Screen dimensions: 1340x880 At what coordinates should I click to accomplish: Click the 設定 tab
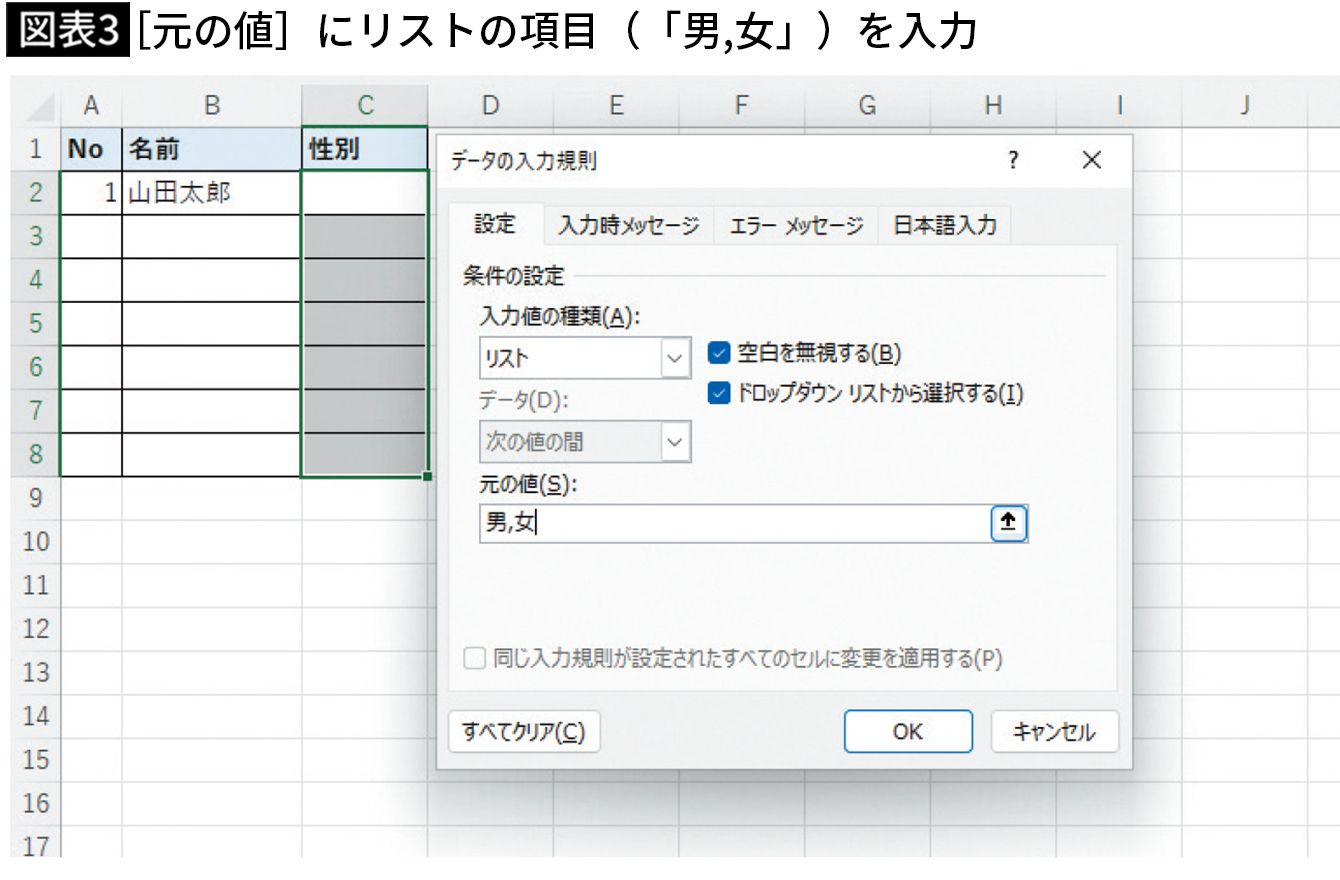click(x=494, y=224)
